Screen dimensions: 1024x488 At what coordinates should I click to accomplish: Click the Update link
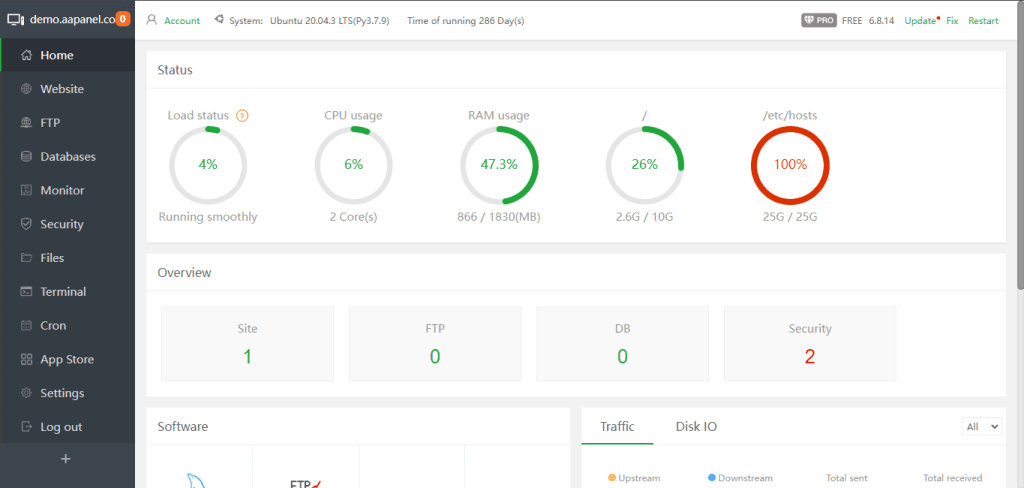[920, 20]
